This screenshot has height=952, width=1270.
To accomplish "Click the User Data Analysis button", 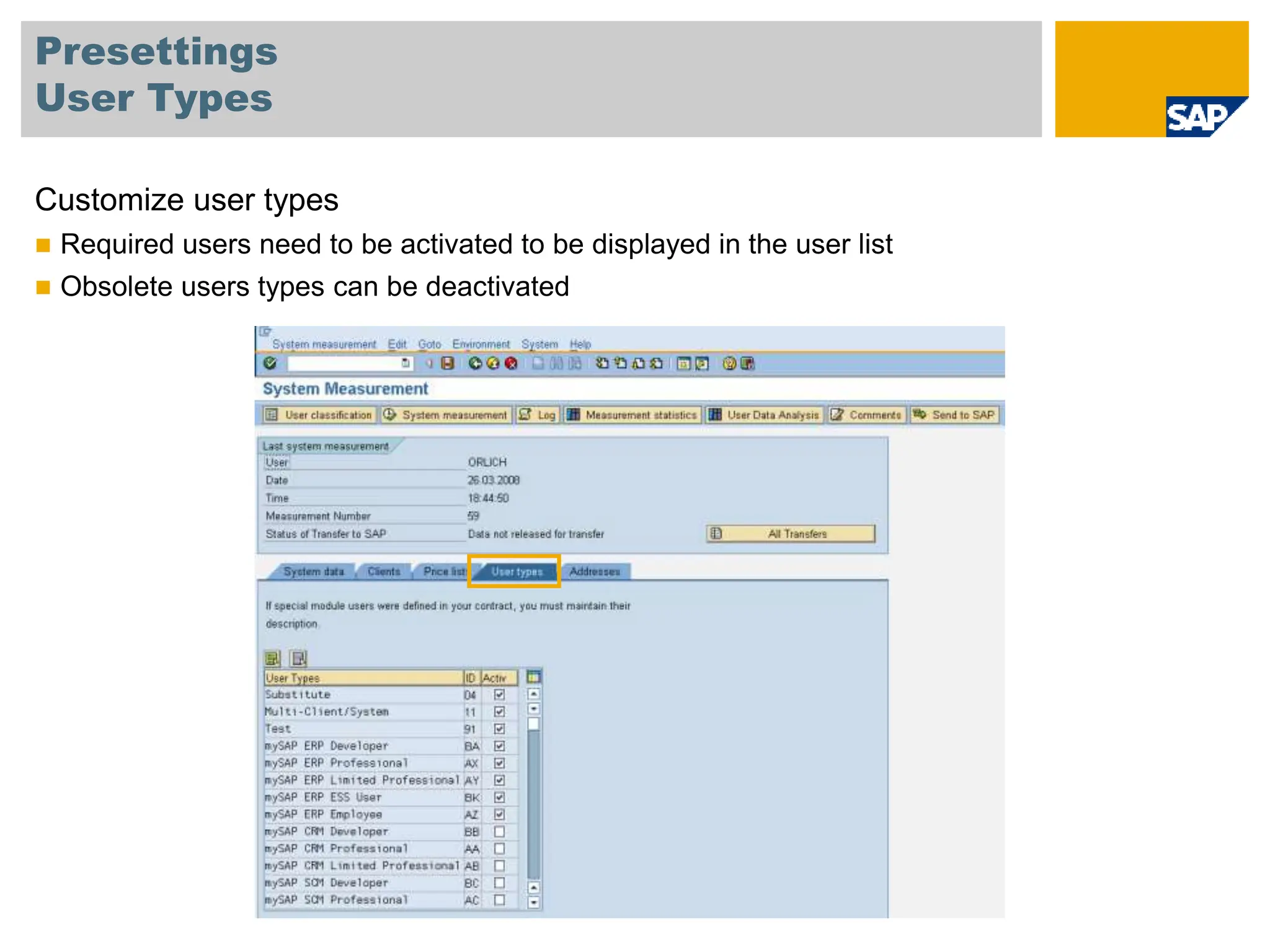I will [764, 415].
